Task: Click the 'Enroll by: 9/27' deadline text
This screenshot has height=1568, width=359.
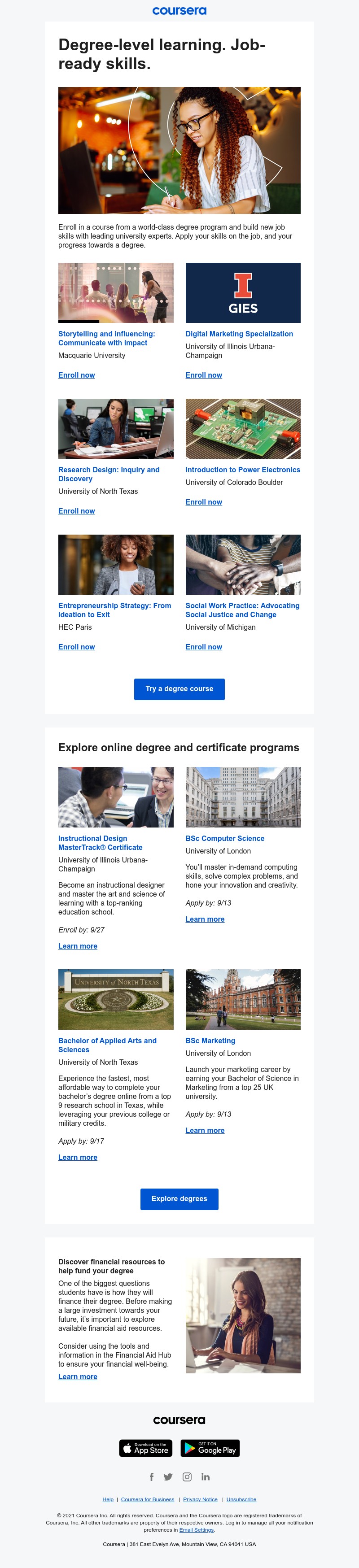Action: tap(82, 930)
